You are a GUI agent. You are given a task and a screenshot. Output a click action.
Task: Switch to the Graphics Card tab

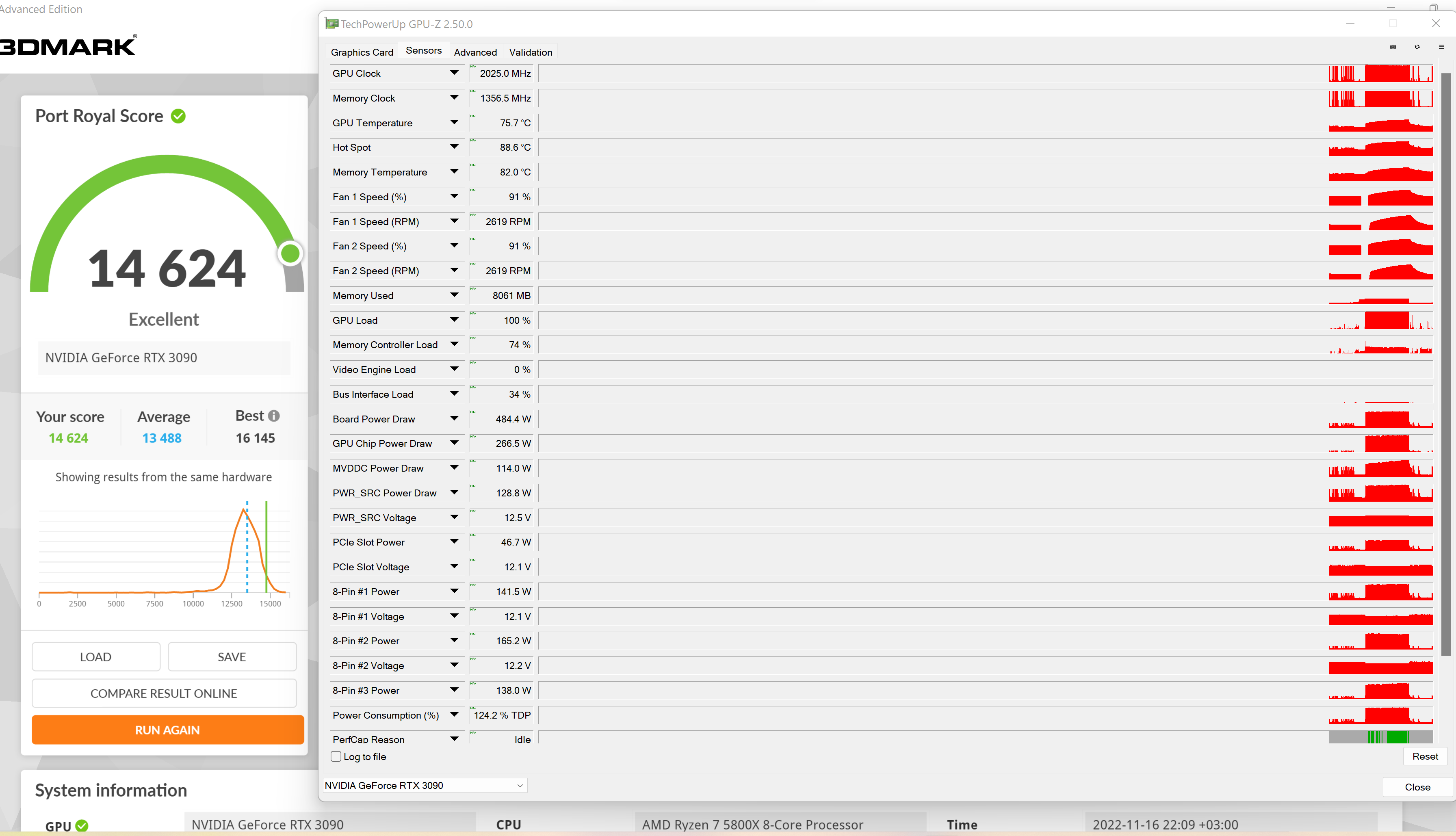pyautogui.click(x=362, y=52)
